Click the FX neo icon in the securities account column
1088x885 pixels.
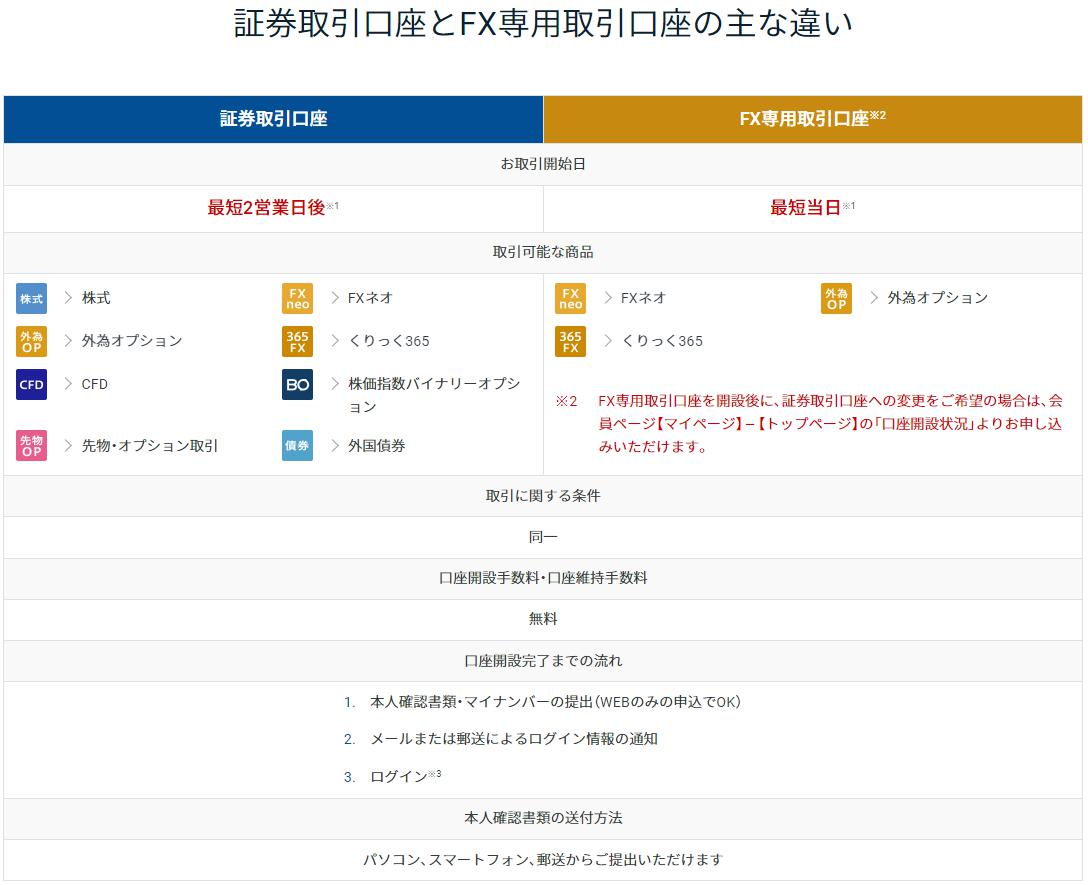point(297,298)
